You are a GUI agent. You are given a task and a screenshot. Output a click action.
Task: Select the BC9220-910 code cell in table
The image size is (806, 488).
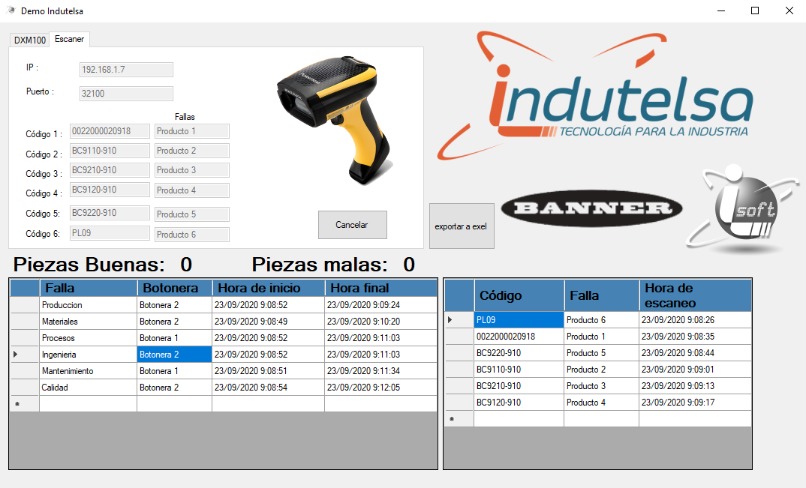coord(518,353)
